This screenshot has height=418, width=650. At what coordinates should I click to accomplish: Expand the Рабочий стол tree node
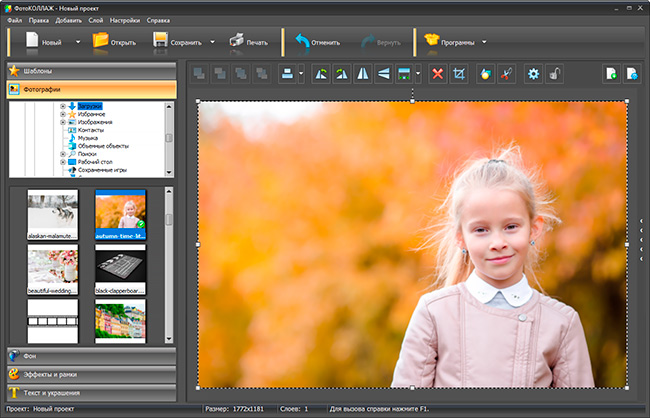coord(63,162)
